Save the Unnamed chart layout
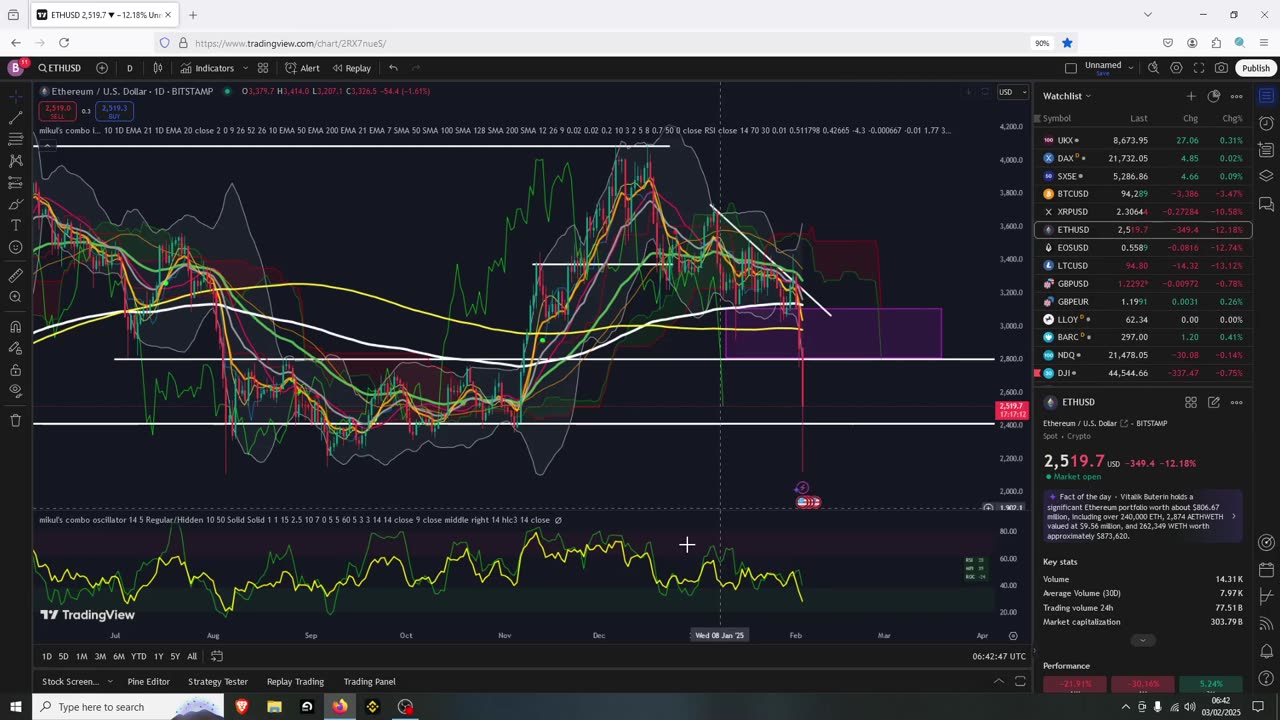The height and width of the screenshot is (720, 1280). pyautogui.click(x=1103, y=73)
